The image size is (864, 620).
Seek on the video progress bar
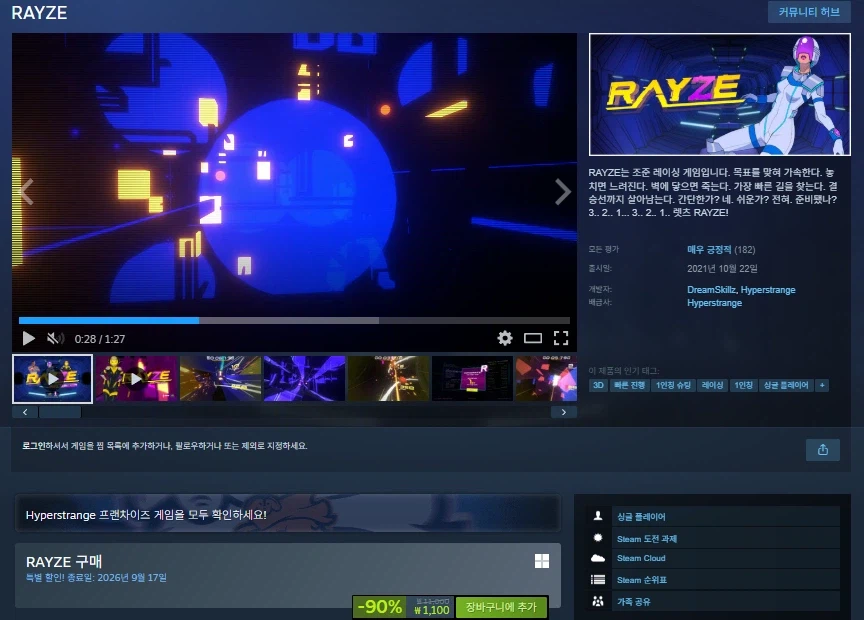(x=294, y=320)
